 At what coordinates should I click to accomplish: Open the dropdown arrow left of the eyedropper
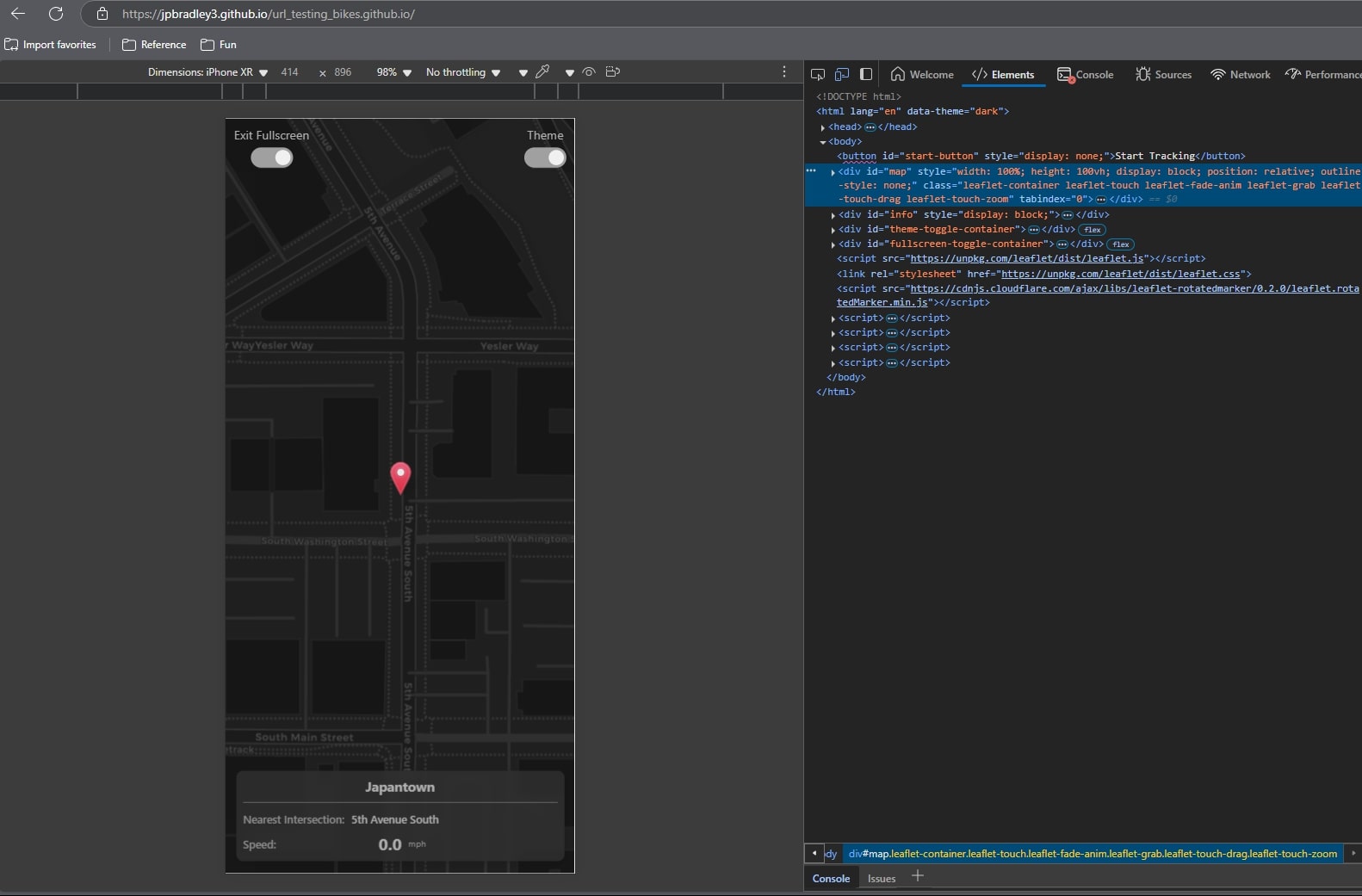tap(523, 73)
